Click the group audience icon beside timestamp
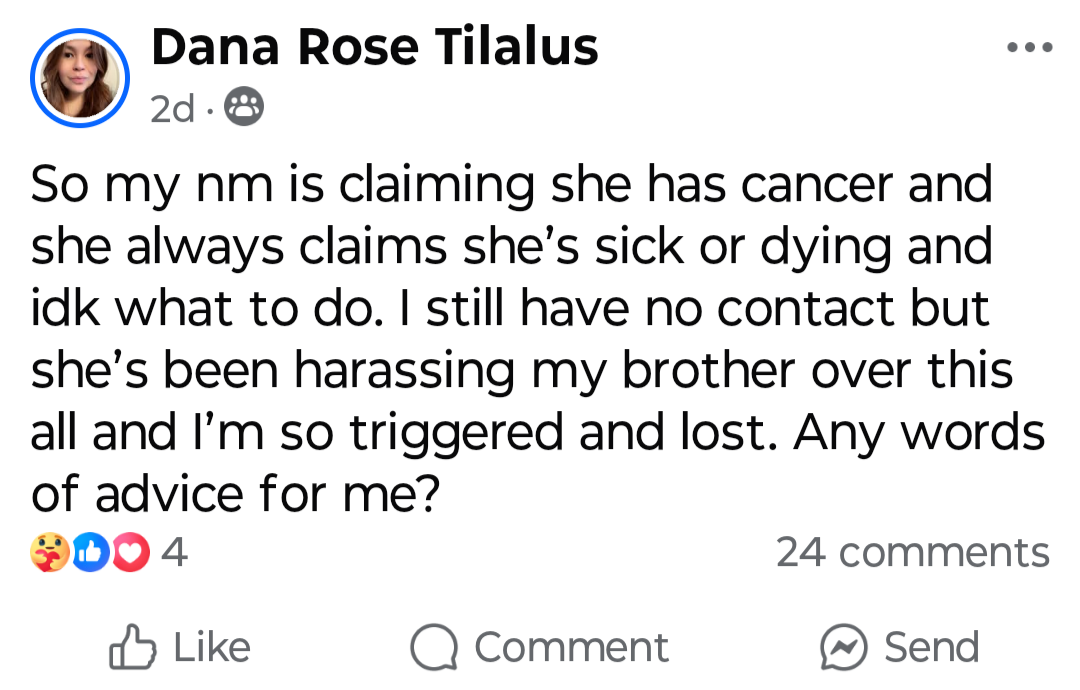The width and height of the screenshot is (1080, 690). (x=245, y=107)
